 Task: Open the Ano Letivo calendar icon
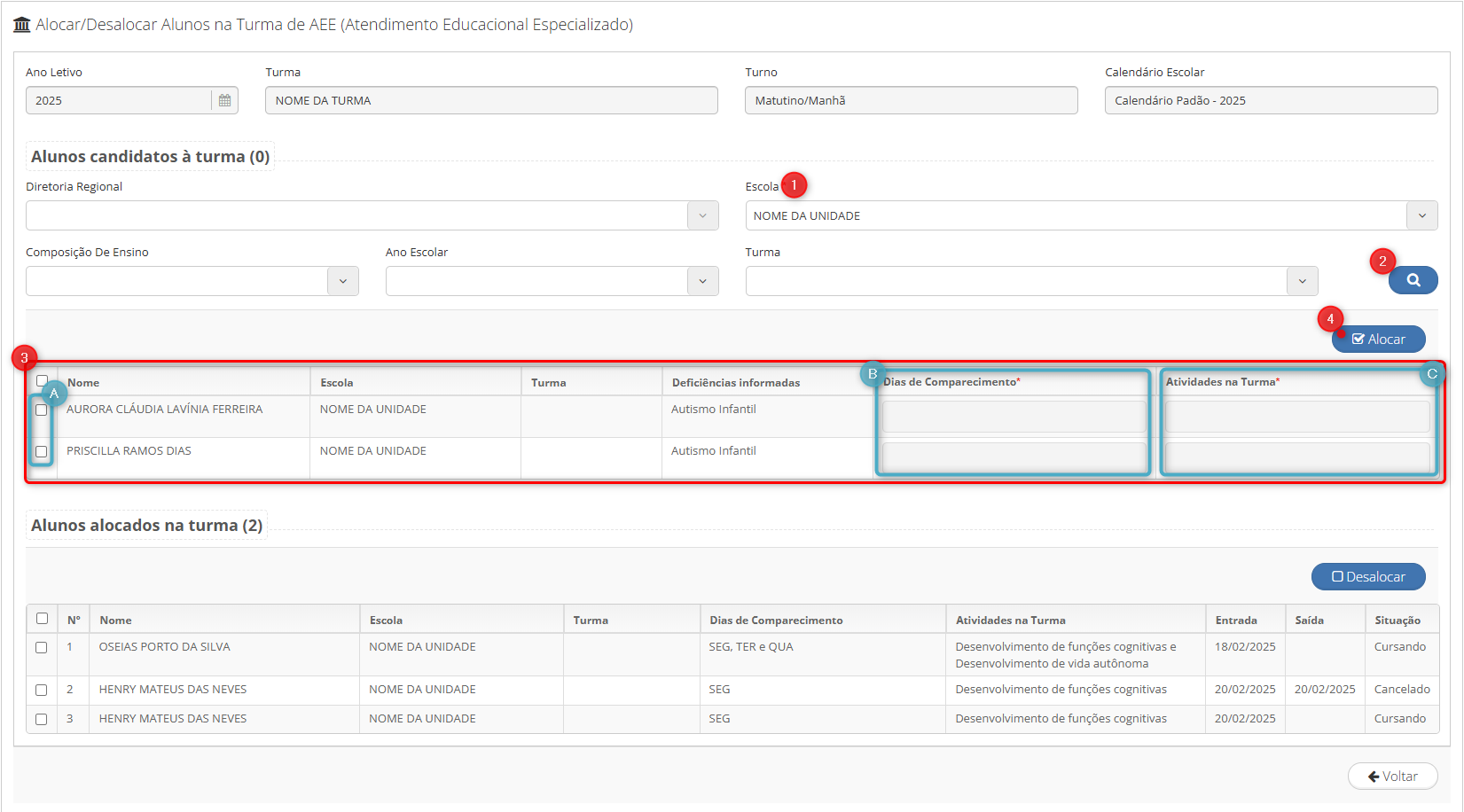[x=224, y=100]
